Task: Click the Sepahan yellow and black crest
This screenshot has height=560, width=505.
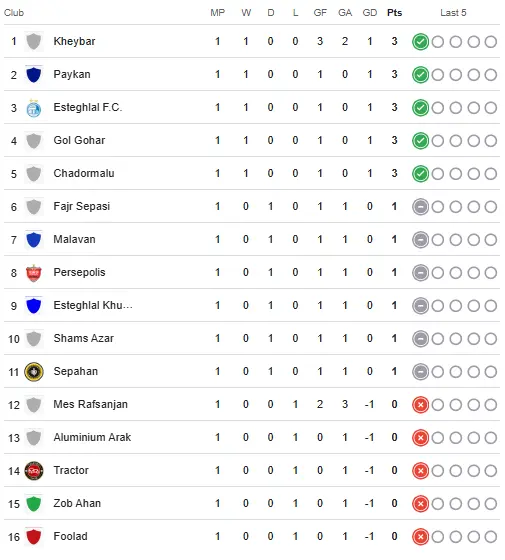Action: pos(34,372)
